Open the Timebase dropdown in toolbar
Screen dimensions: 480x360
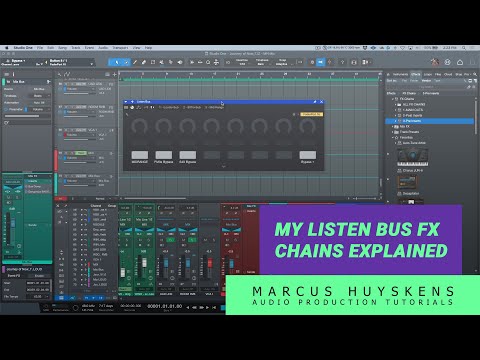tap(262, 62)
